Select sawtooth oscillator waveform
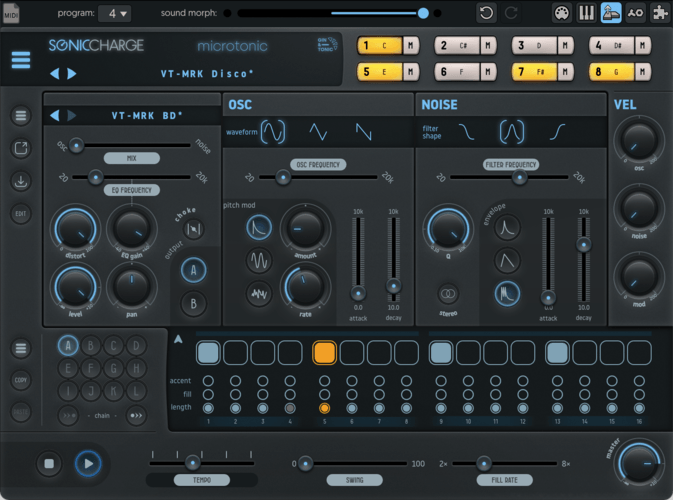 pyautogui.click(x=364, y=132)
